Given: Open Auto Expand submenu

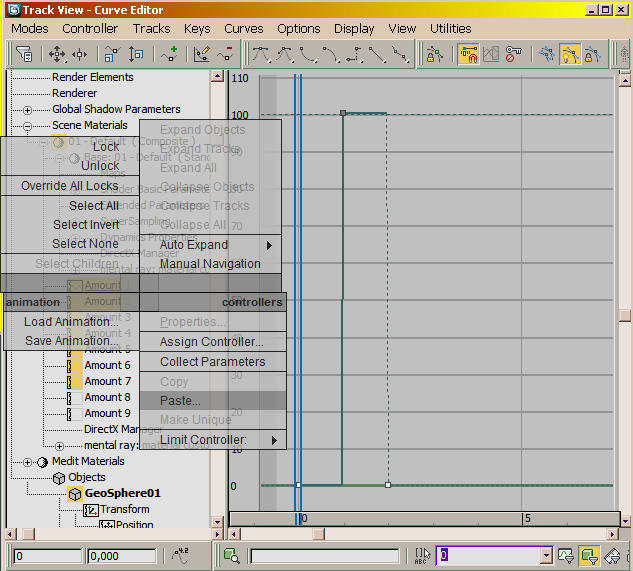Looking at the screenshot, I should [210, 245].
